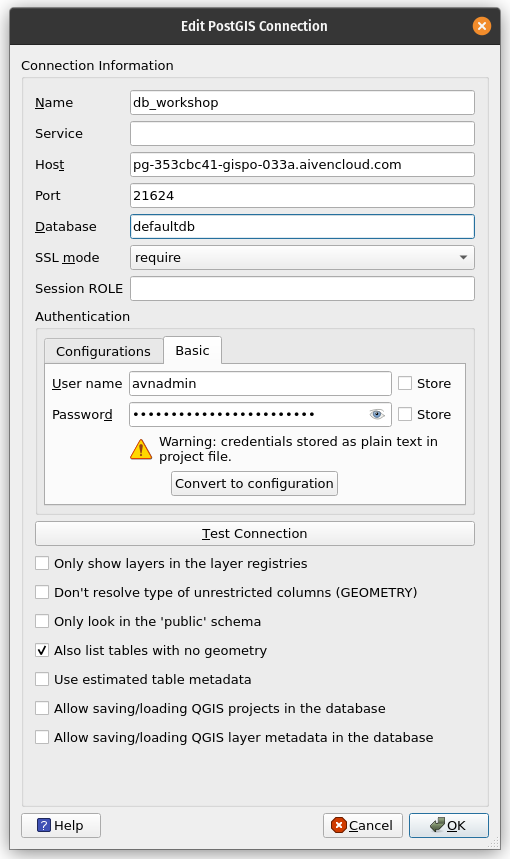Enable Store for the password

[x=405, y=414]
